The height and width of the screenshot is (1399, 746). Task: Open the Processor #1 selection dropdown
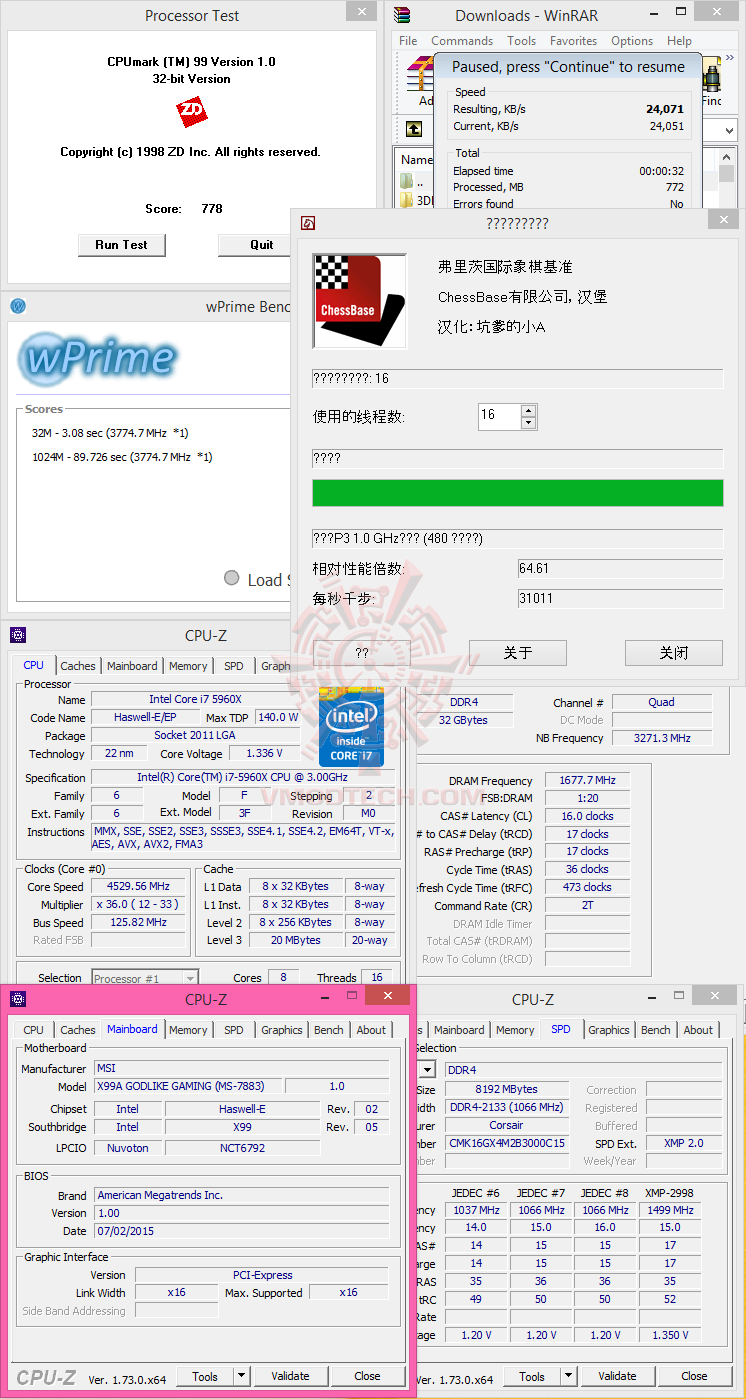pos(190,978)
